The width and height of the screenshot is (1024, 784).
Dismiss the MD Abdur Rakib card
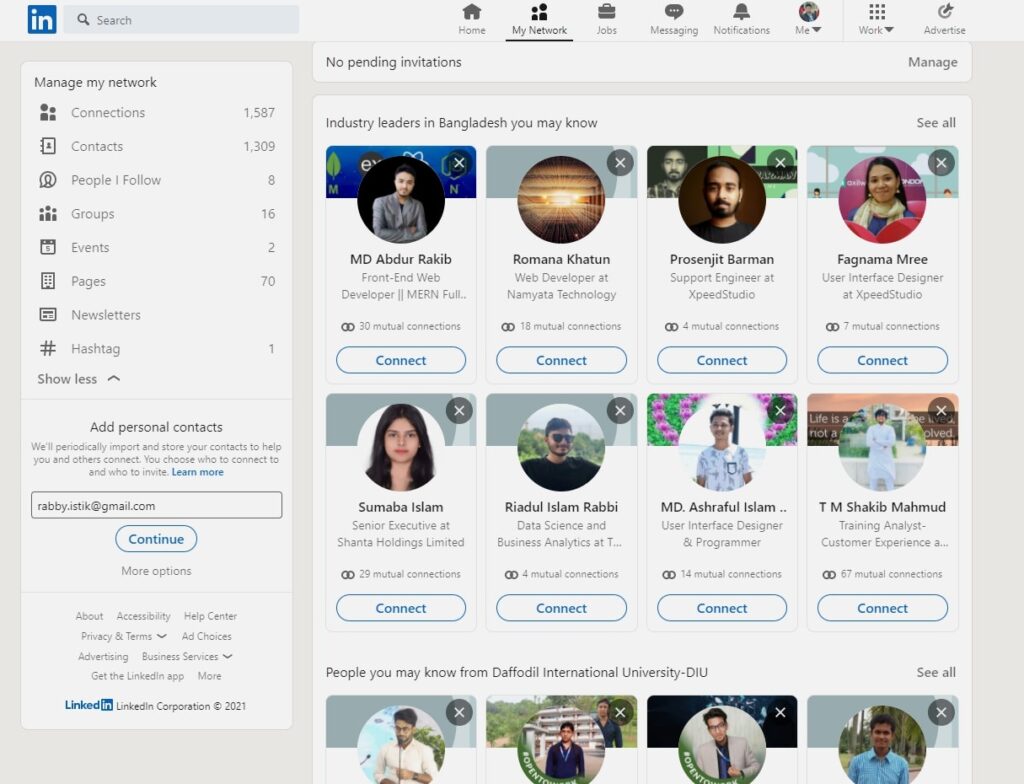coord(459,163)
